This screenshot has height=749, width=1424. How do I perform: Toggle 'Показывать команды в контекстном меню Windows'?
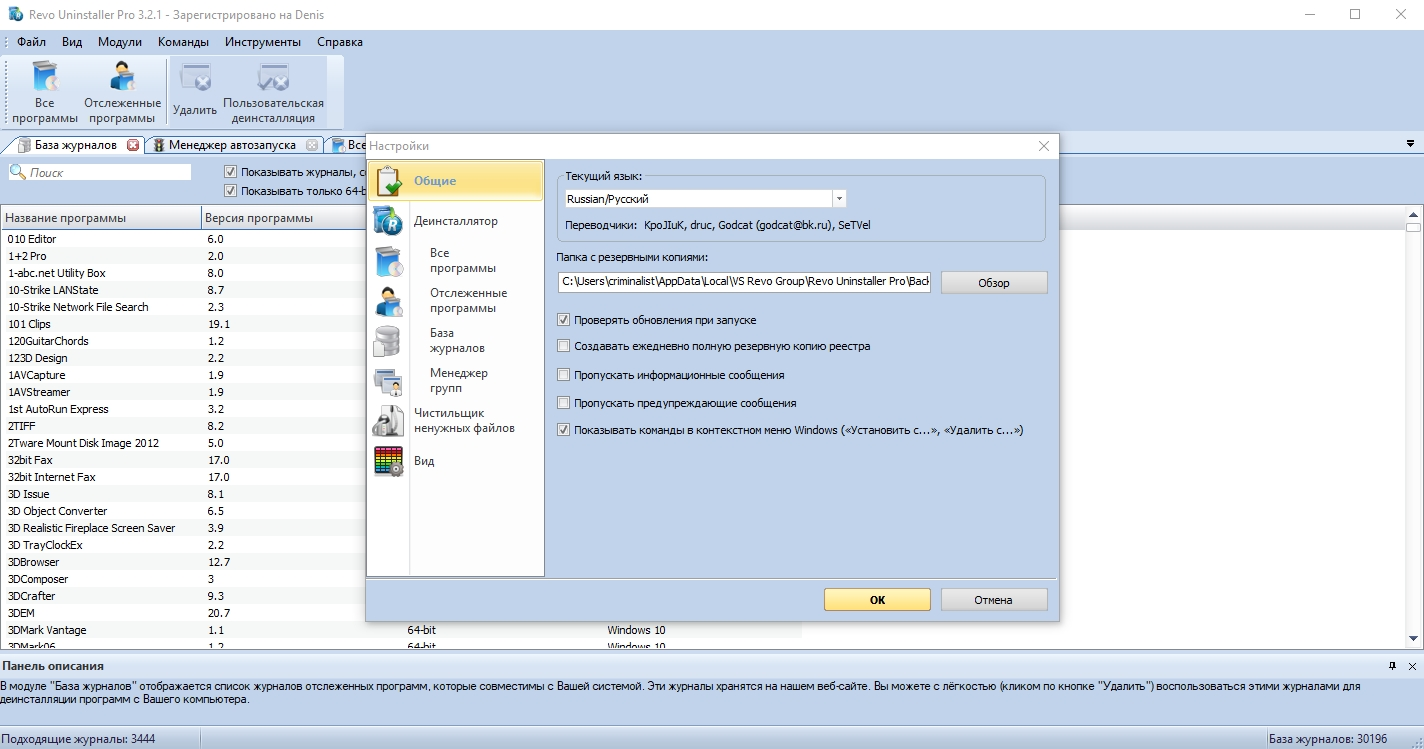click(564, 430)
